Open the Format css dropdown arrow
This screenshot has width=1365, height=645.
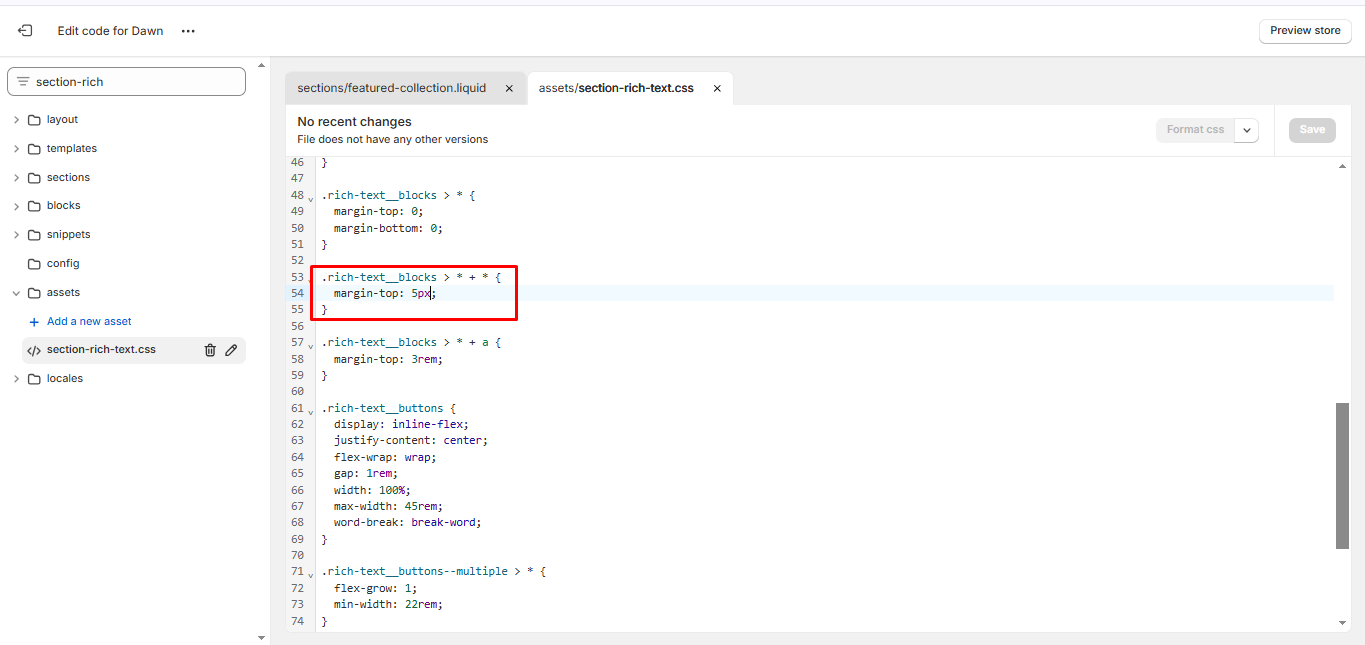pyautogui.click(x=1247, y=130)
